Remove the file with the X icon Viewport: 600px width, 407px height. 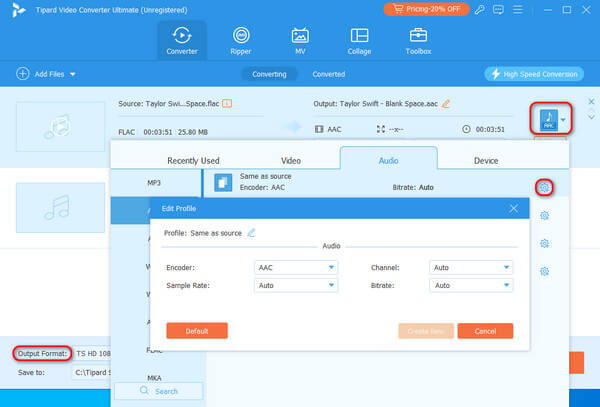[591, 101]
